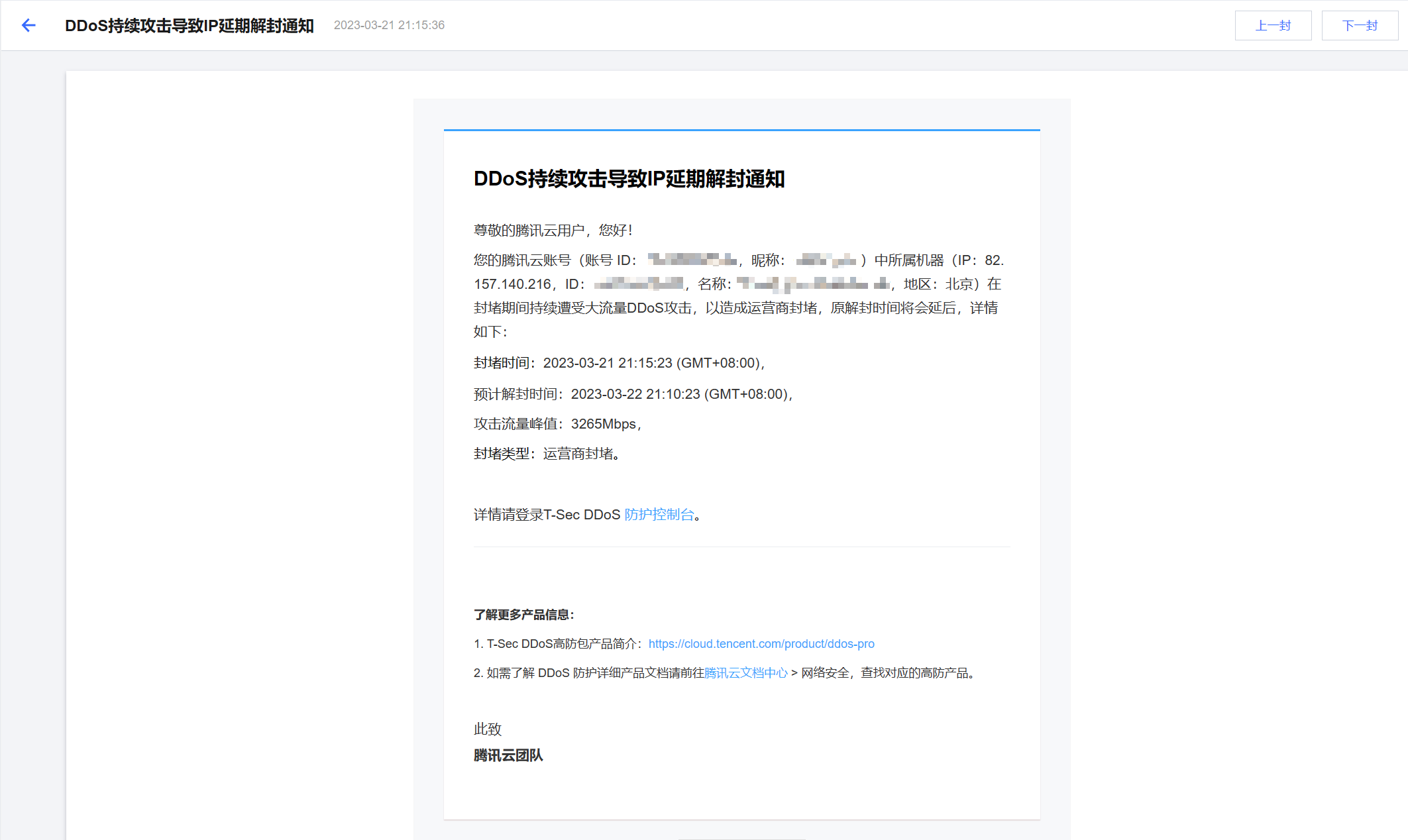Open the cloud.tencent.com/product/ddos-pro URL
Image resolution: width=1408 pixels, height=840 pixels.
[x=761, y=644]
